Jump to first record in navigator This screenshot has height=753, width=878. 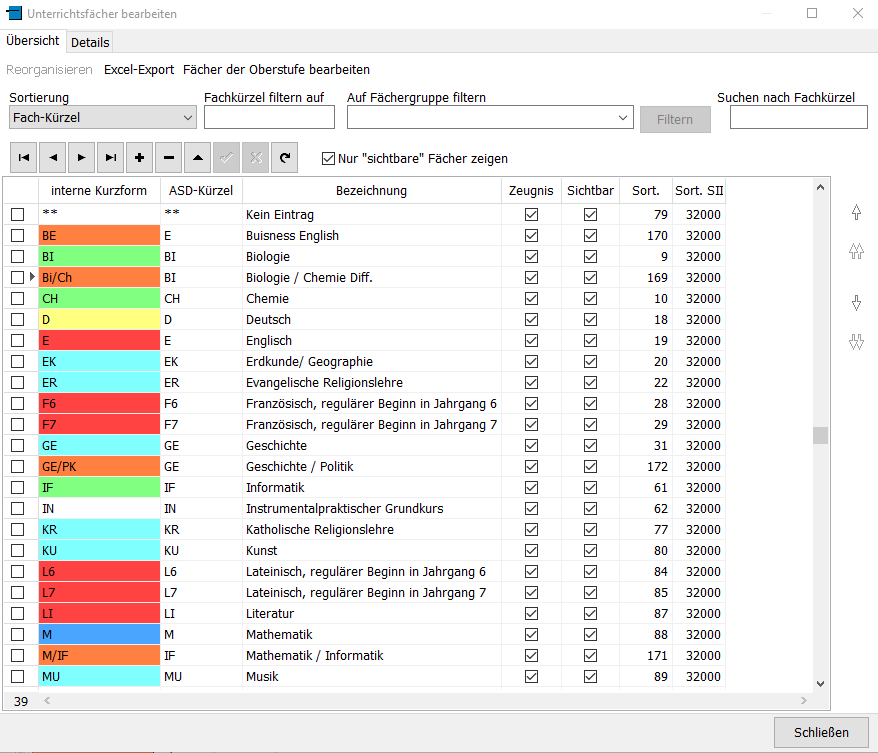point(24,158)
